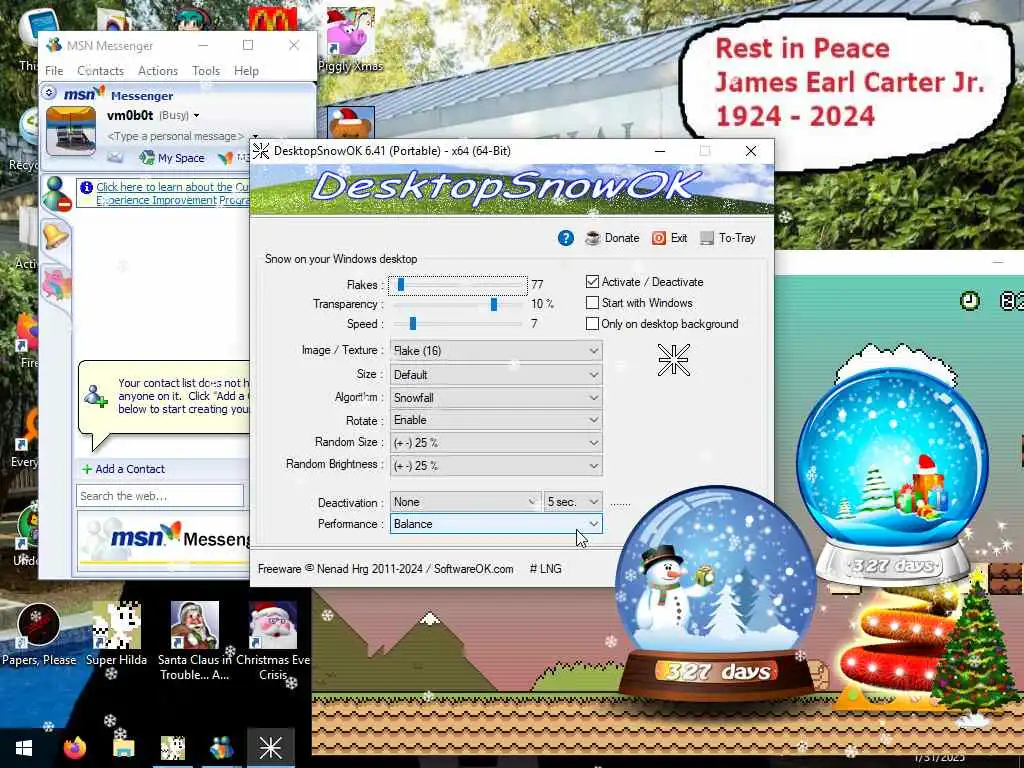The height and width of the screenshot is (768, 1024).
Task: Click Add a Contact in Messenger
Action: [x=123, y=469]
